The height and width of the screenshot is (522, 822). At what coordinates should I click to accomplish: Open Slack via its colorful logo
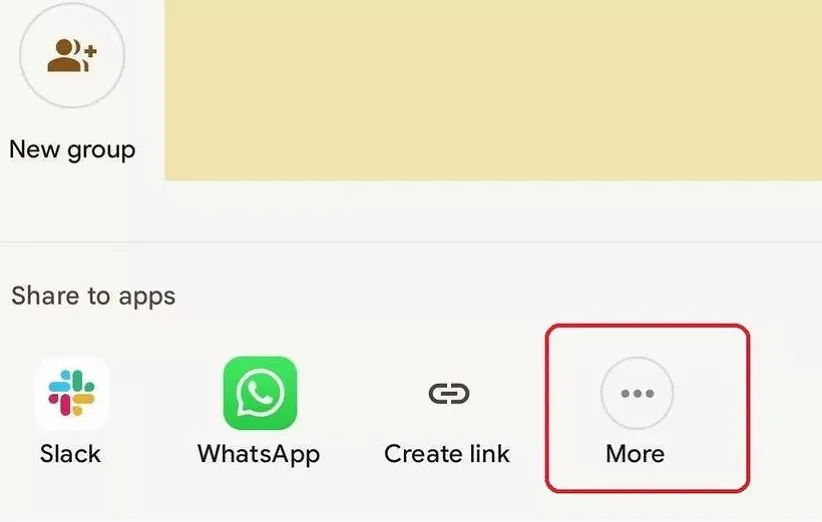pyautogui.click(x=71, y=393)
